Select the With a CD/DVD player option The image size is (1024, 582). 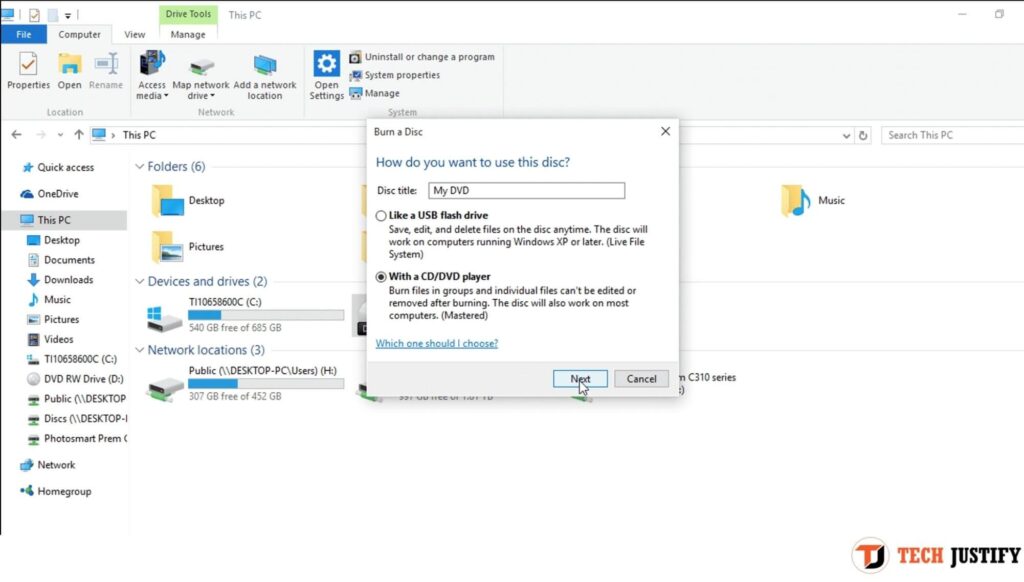point(381,277)
